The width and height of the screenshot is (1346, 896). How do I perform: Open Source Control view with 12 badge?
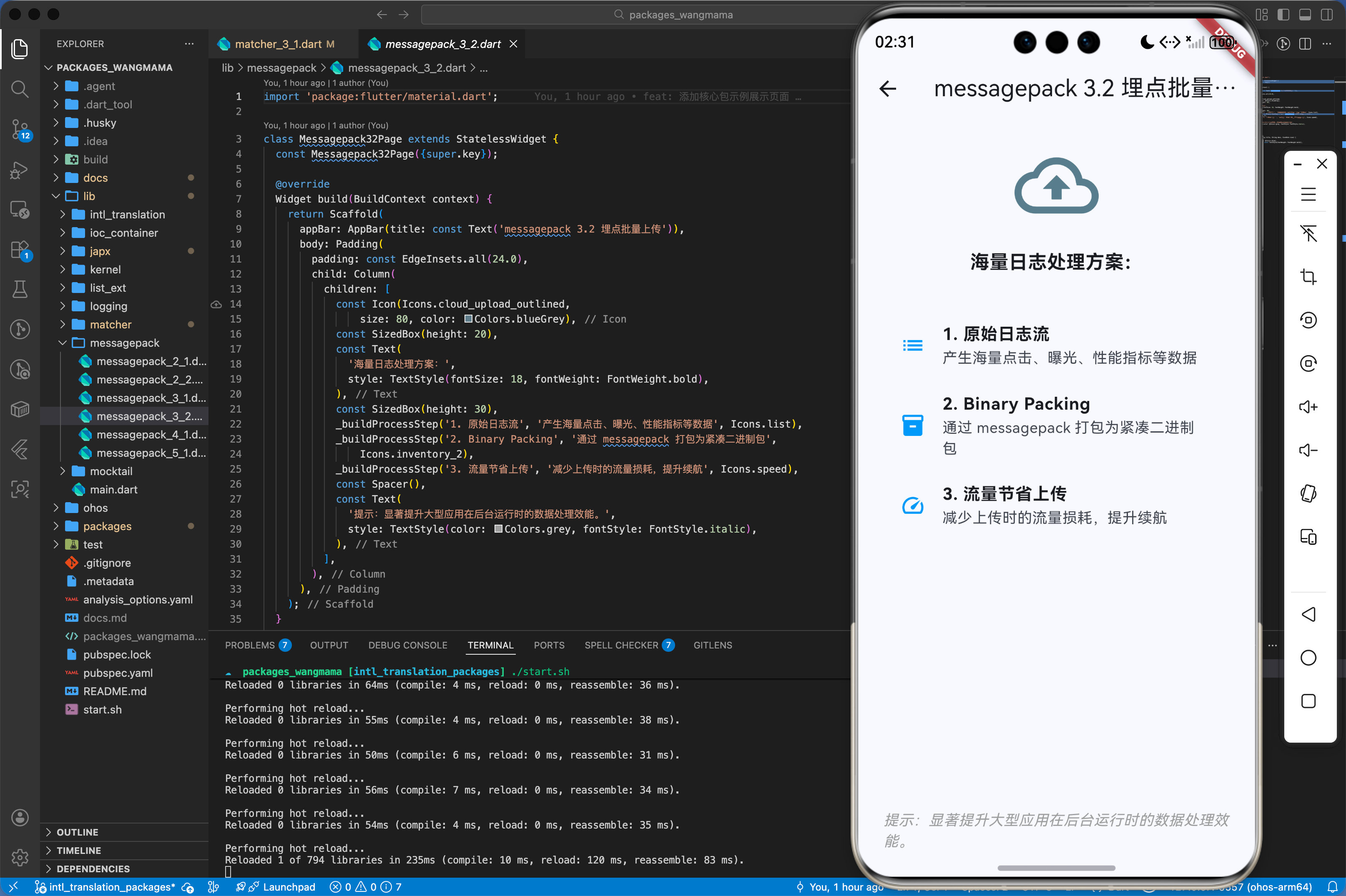point(20,129)
